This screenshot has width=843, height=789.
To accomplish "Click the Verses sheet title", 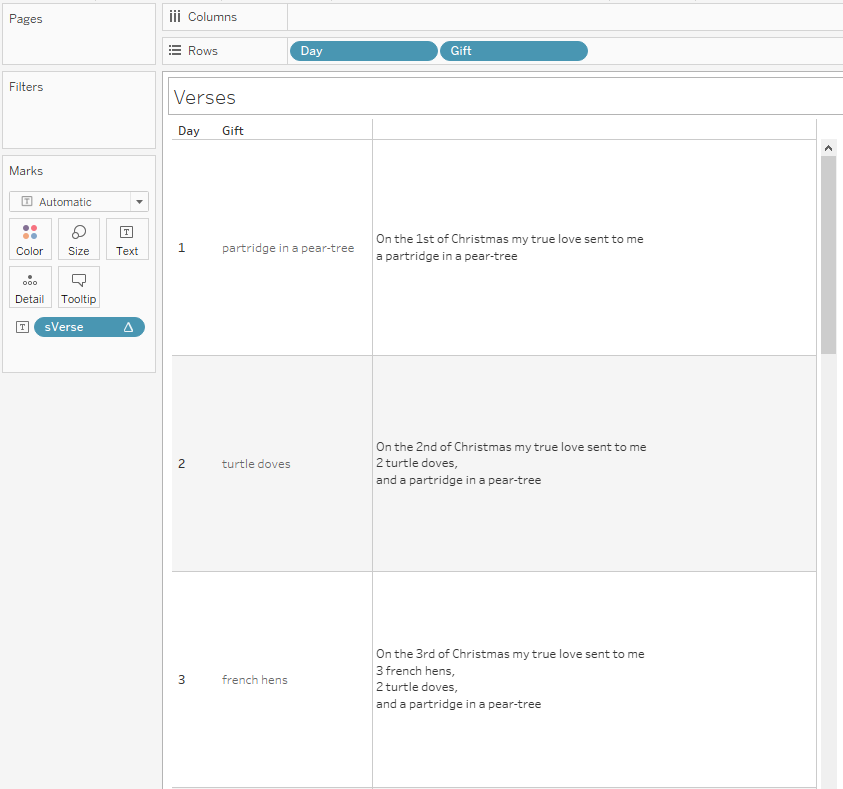I will tap(205, 97).
